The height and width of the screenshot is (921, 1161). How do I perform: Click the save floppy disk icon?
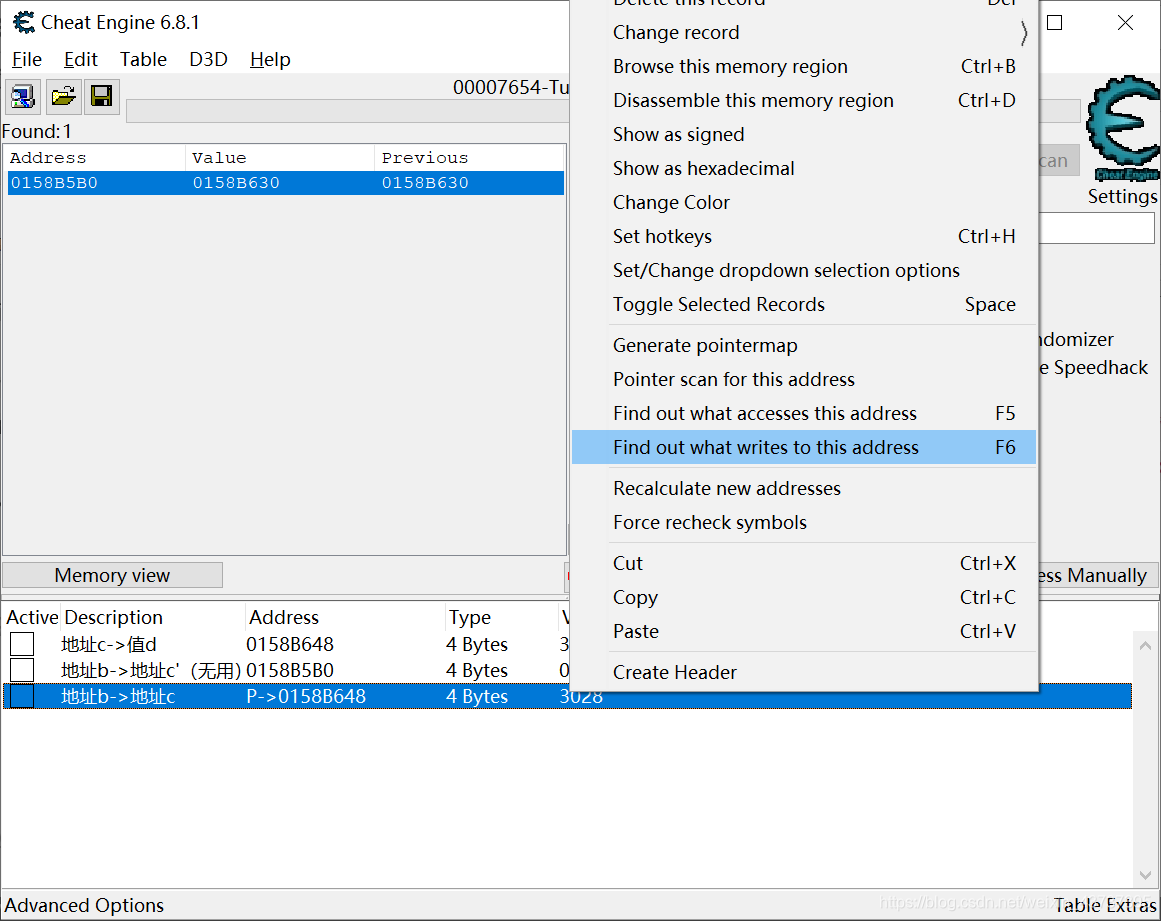pos(101,96)
